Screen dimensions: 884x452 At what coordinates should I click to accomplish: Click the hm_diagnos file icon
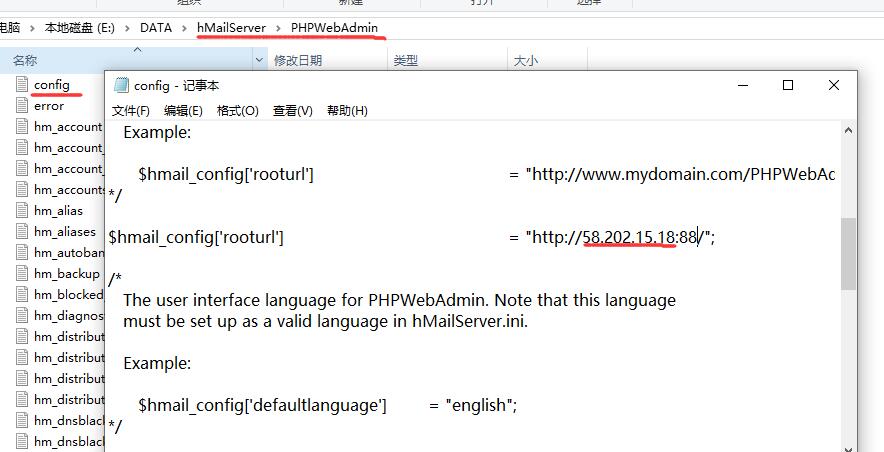point(22,316)
